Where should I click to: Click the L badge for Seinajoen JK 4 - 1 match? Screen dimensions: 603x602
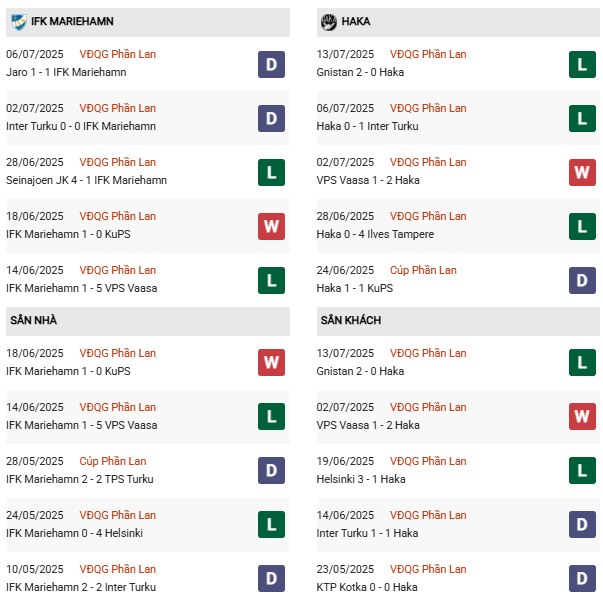(x=270, y=172)
